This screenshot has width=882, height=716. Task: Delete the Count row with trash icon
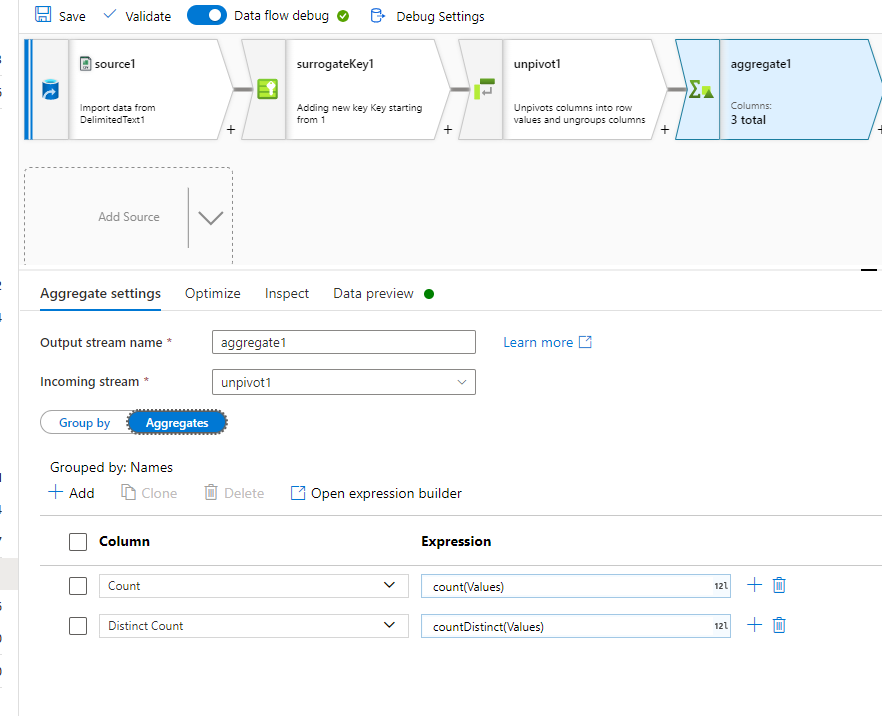[x=779, y=586]
